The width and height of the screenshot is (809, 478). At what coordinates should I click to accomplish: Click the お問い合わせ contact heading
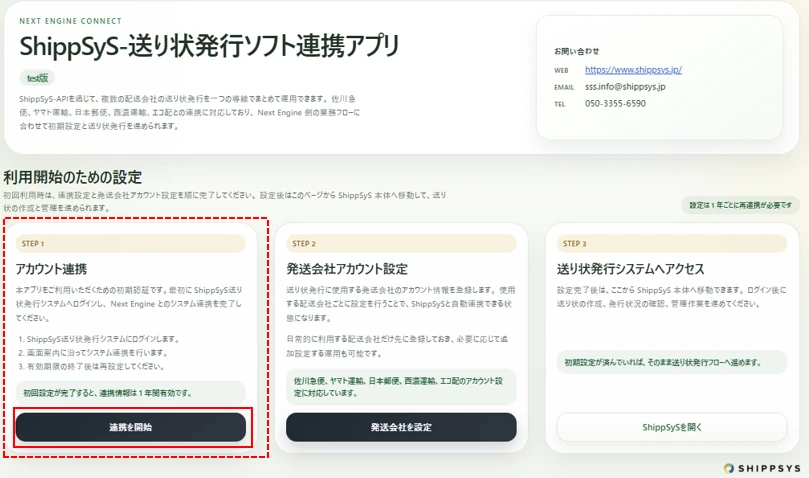click(576, 51)
